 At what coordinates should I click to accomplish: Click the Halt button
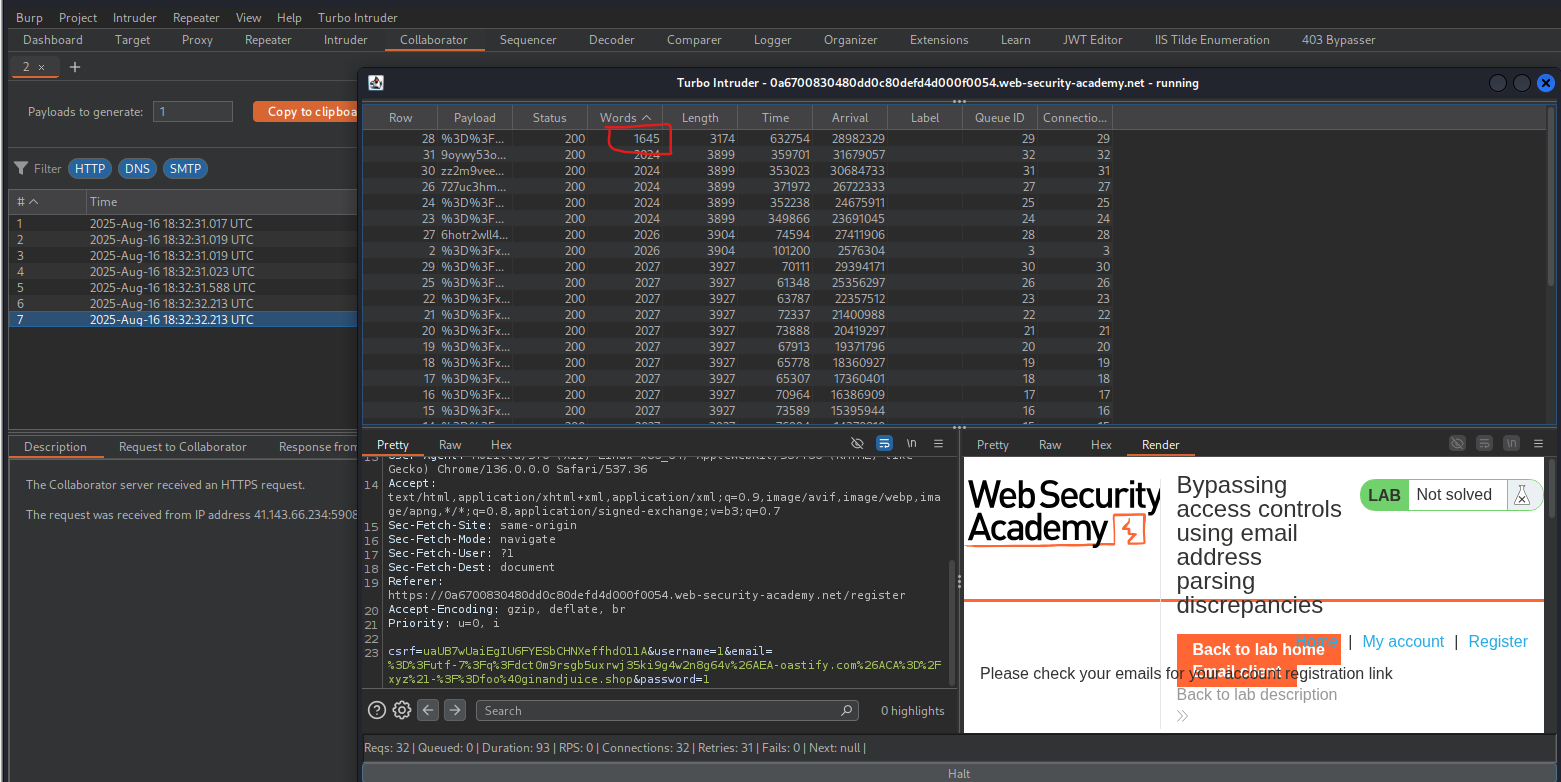pos(958,773)
